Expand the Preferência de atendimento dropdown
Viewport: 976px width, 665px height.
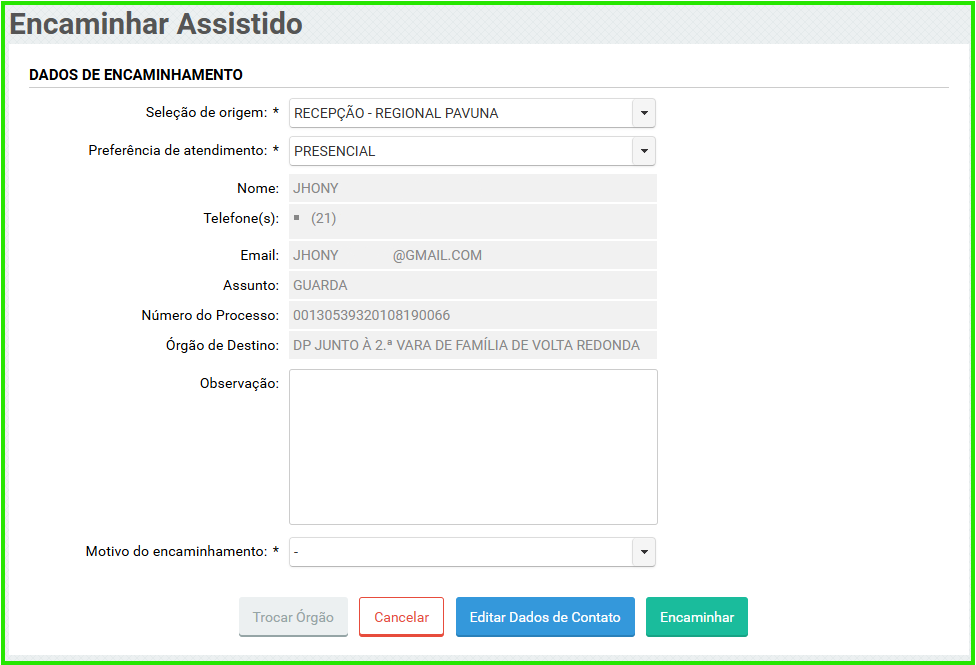(472, 151)
